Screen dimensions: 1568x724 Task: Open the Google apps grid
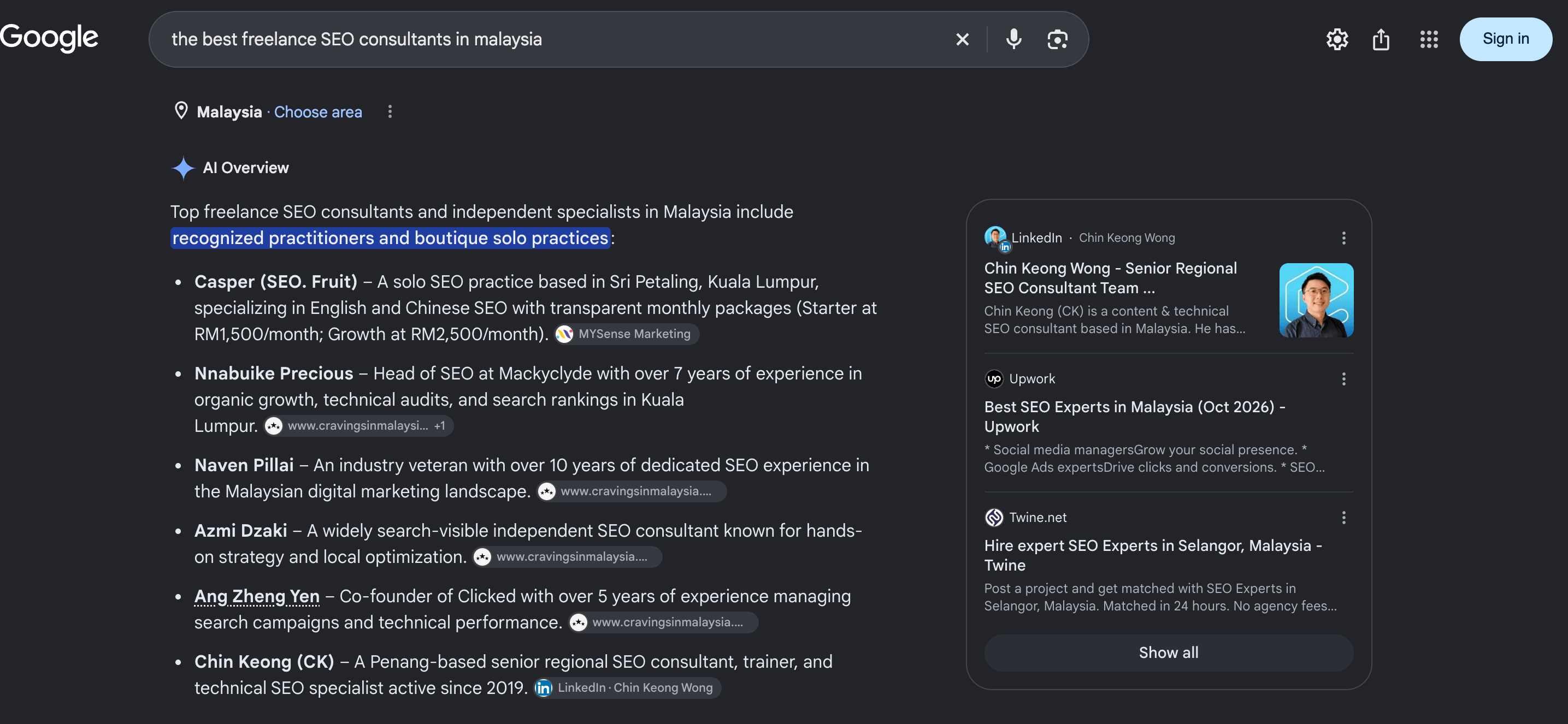coord(1429,39)
